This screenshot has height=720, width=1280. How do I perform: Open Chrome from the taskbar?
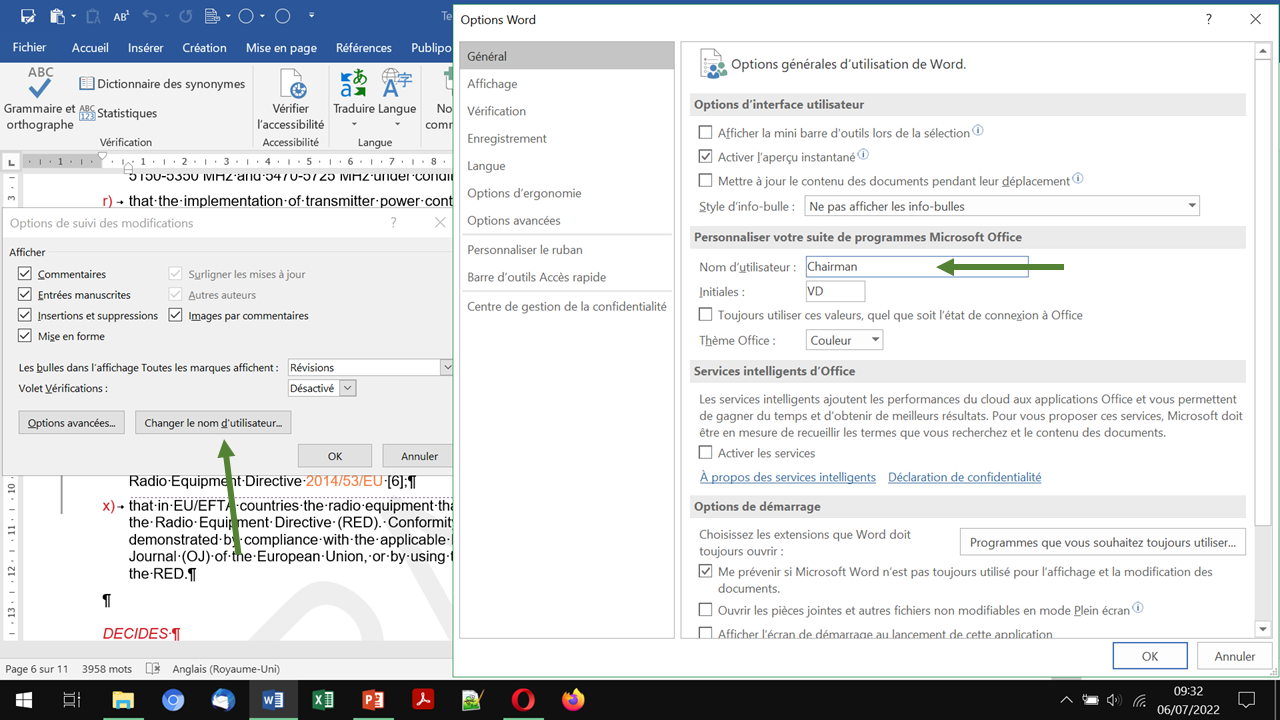click(x=173, y=700)
